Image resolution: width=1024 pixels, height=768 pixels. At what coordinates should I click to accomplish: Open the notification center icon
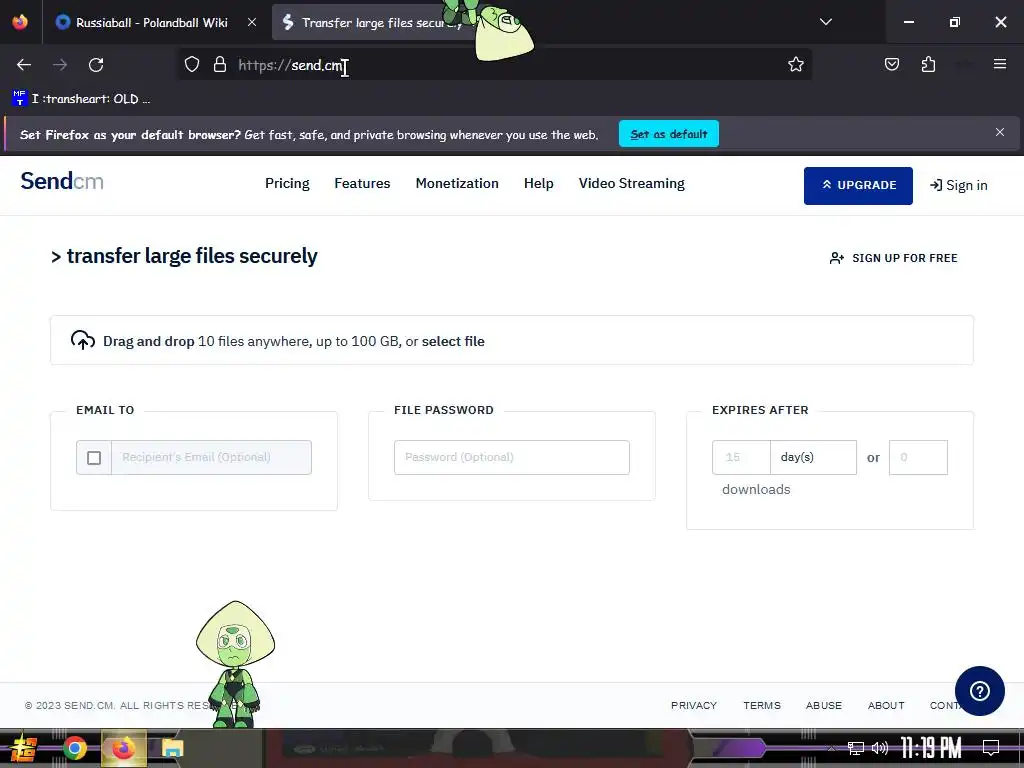click(x=991, y=747)
